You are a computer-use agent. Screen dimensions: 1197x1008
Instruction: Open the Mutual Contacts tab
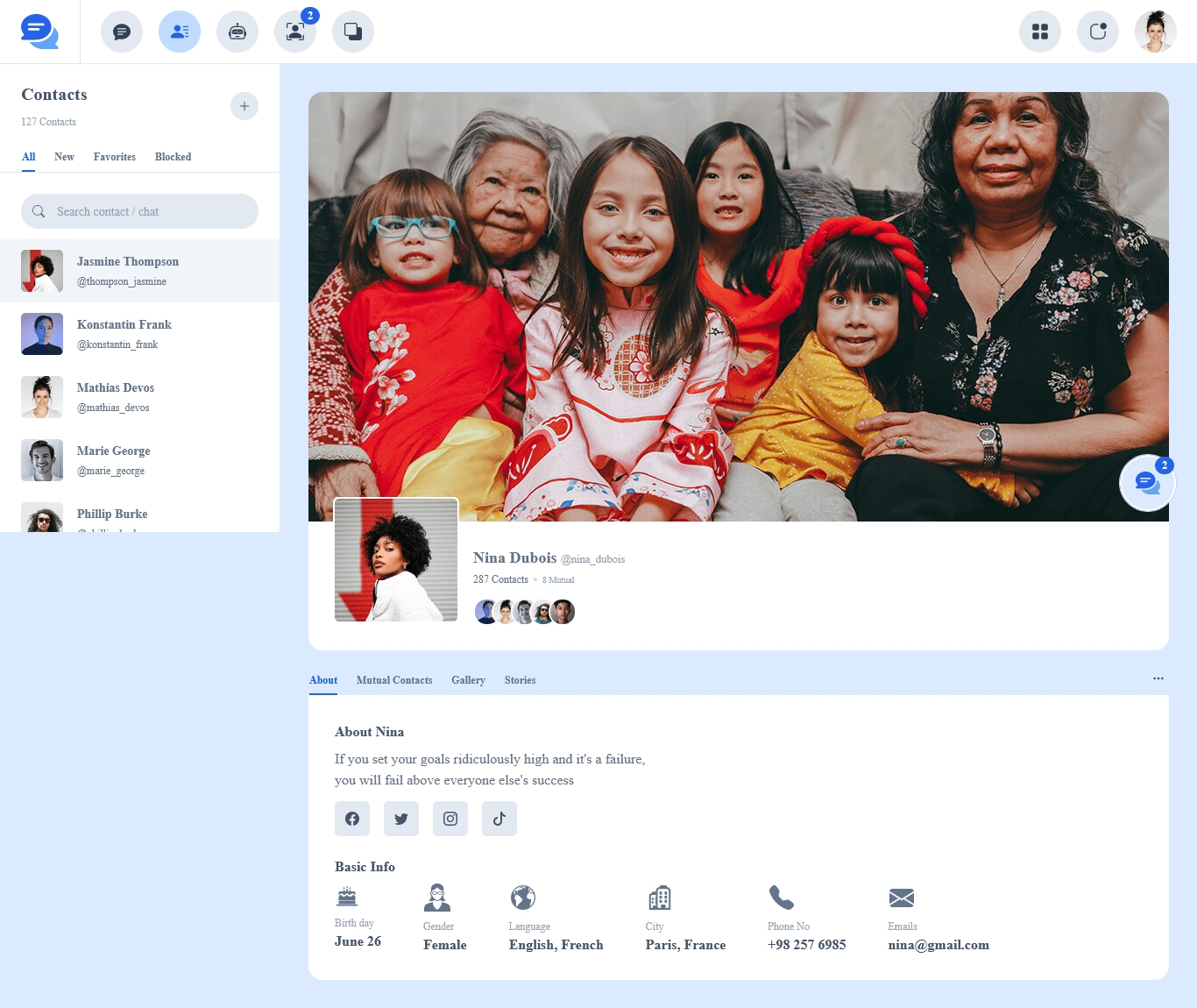click(394, 680)
